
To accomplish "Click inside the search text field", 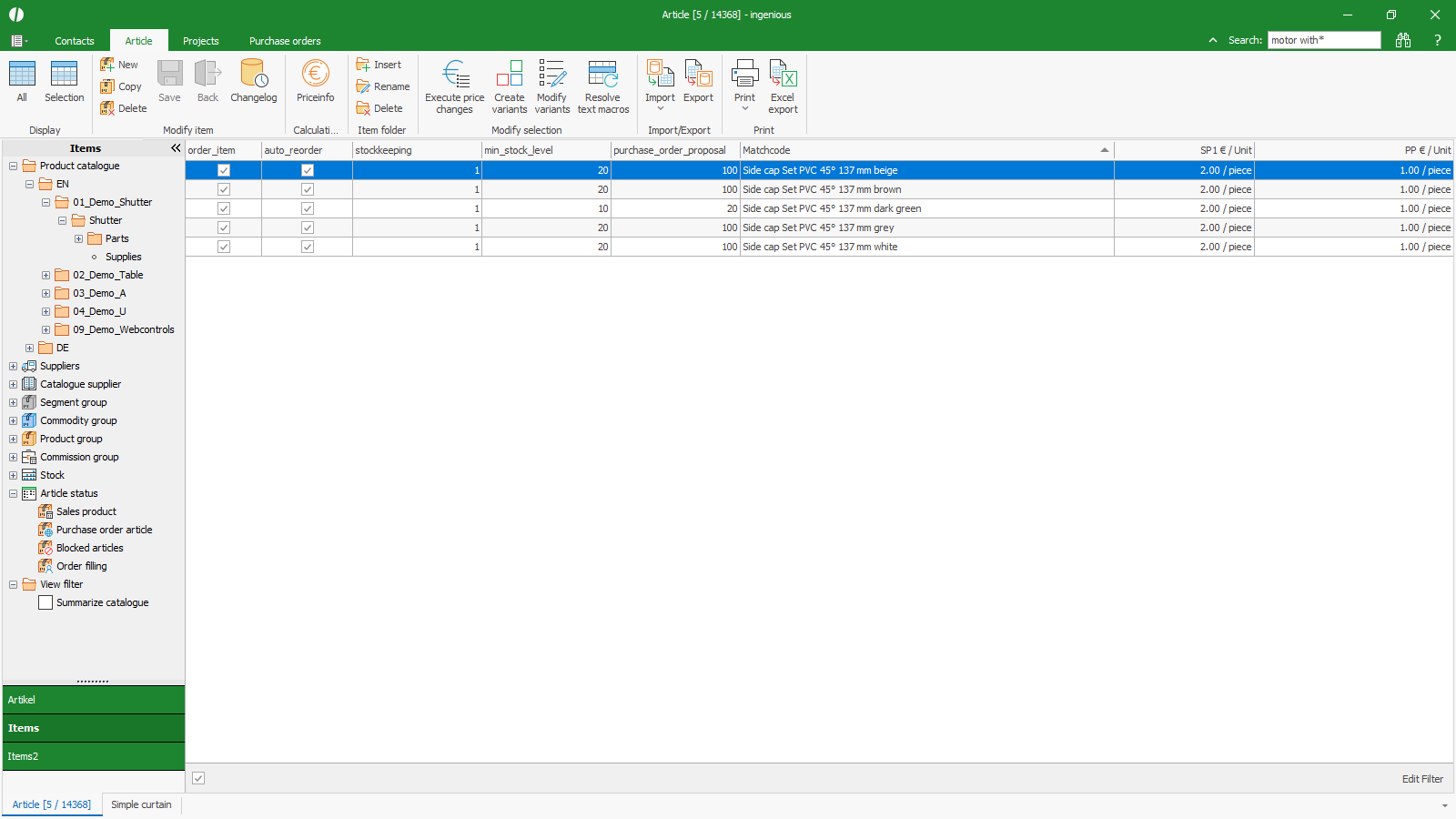I will coord(1323,40).
